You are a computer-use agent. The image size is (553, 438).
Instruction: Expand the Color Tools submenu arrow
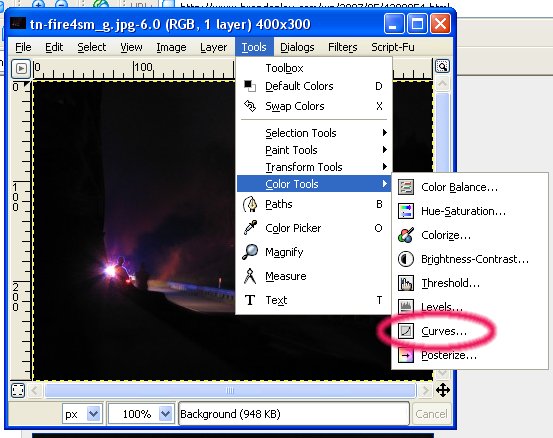(384, 183)
